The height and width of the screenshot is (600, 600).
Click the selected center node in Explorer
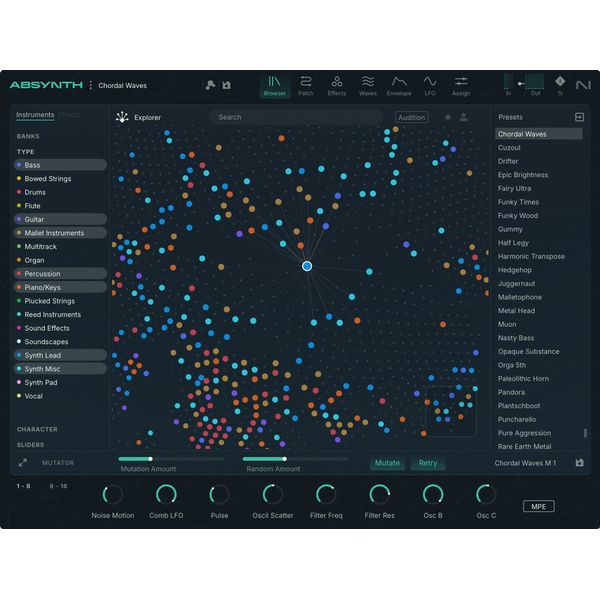[307, 266]
